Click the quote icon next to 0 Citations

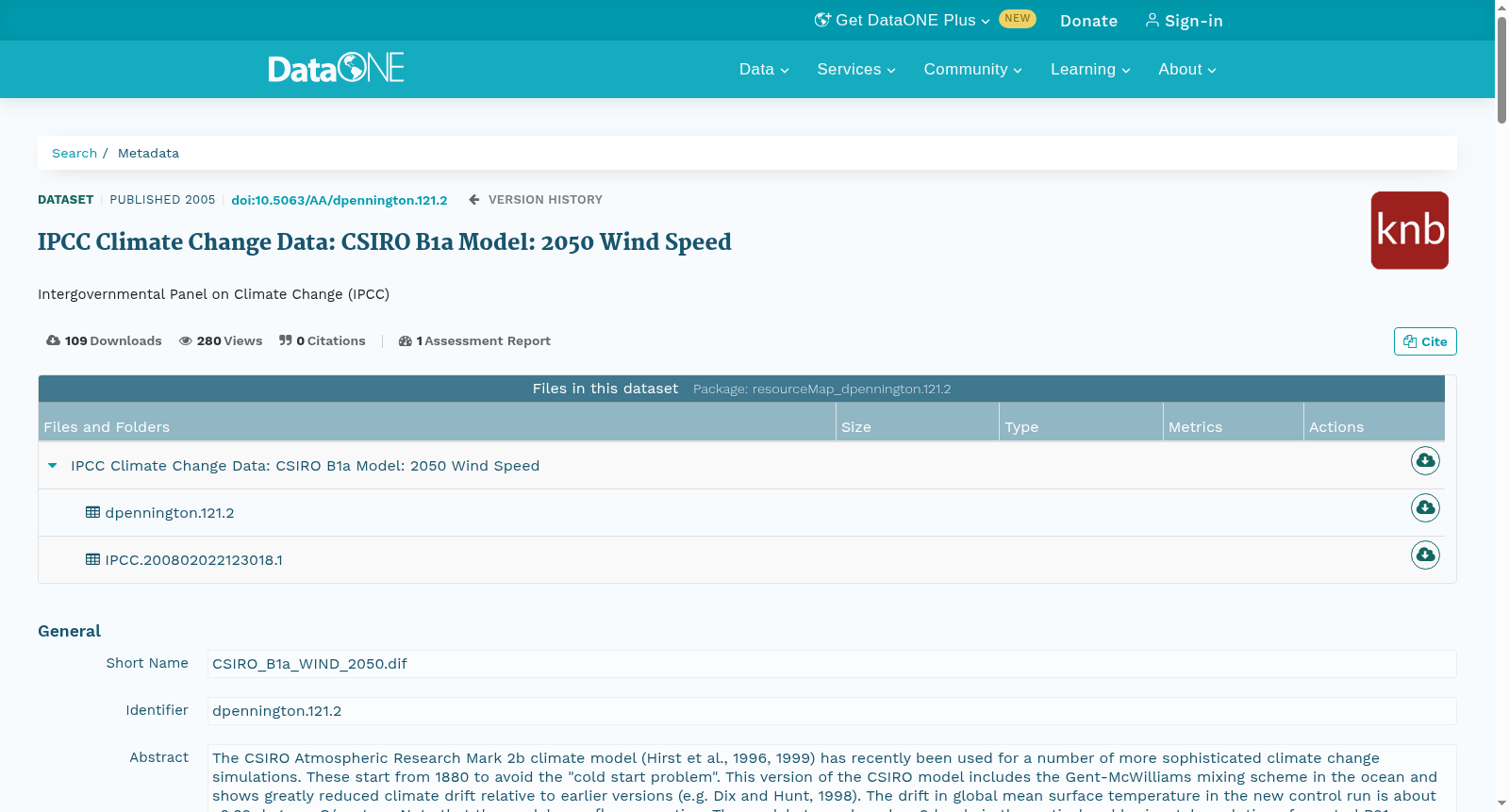pos(285,340)
